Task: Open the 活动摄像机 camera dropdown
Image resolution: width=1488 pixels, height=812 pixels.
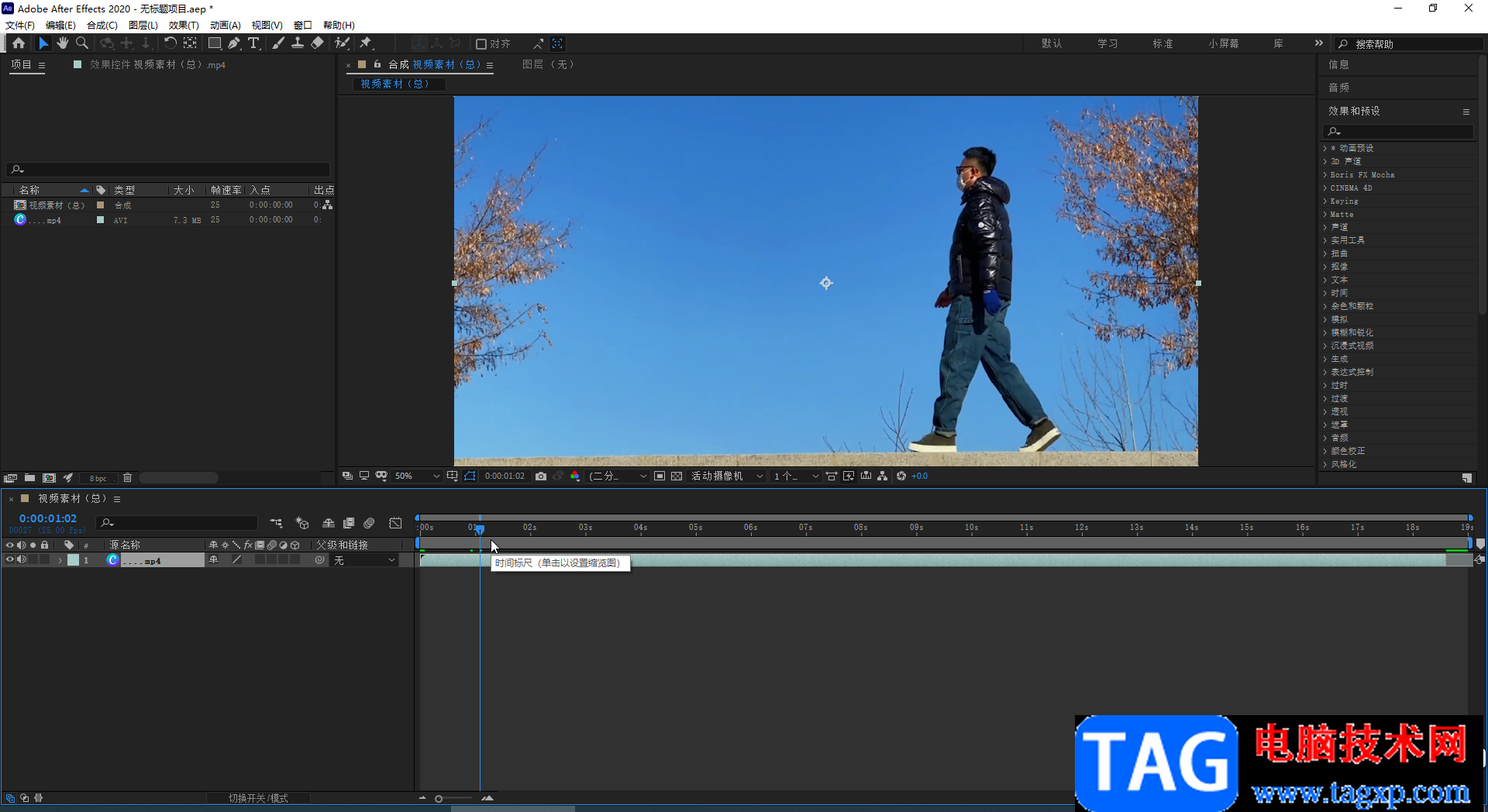Action: 727,477
